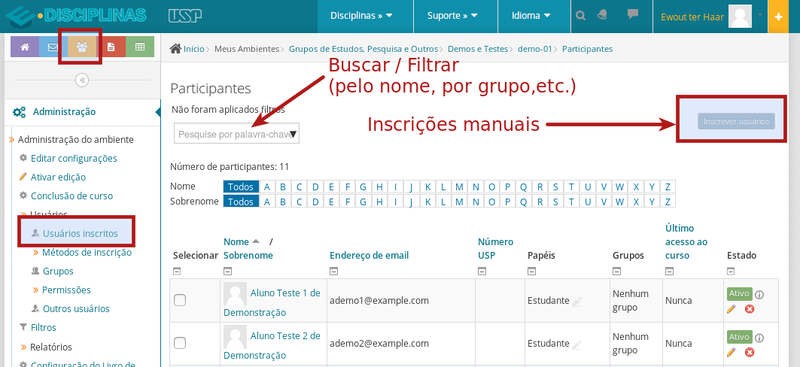Viewport: 800px width, 367px height.
Task: Open Aluno Teste 1 de Demonstração profile
Action: click(x=272, y=303)
